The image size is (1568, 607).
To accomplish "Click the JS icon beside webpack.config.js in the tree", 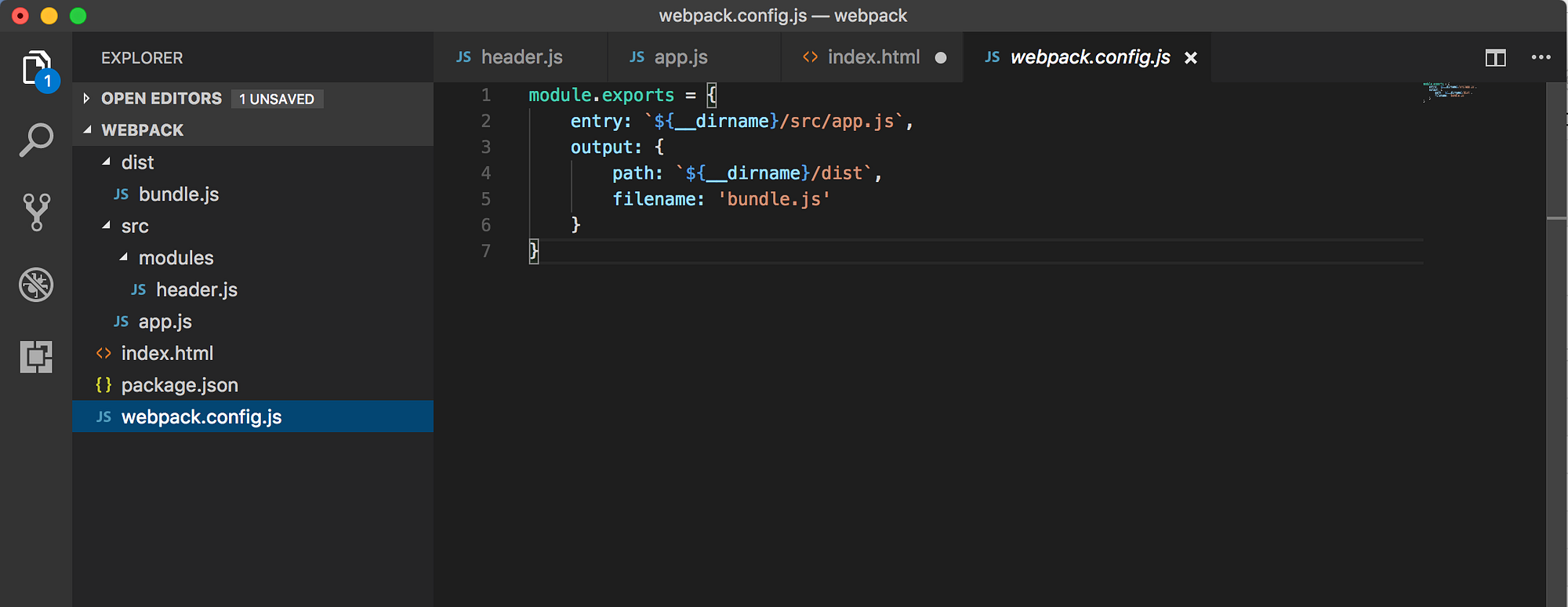I will click(103, 417).
